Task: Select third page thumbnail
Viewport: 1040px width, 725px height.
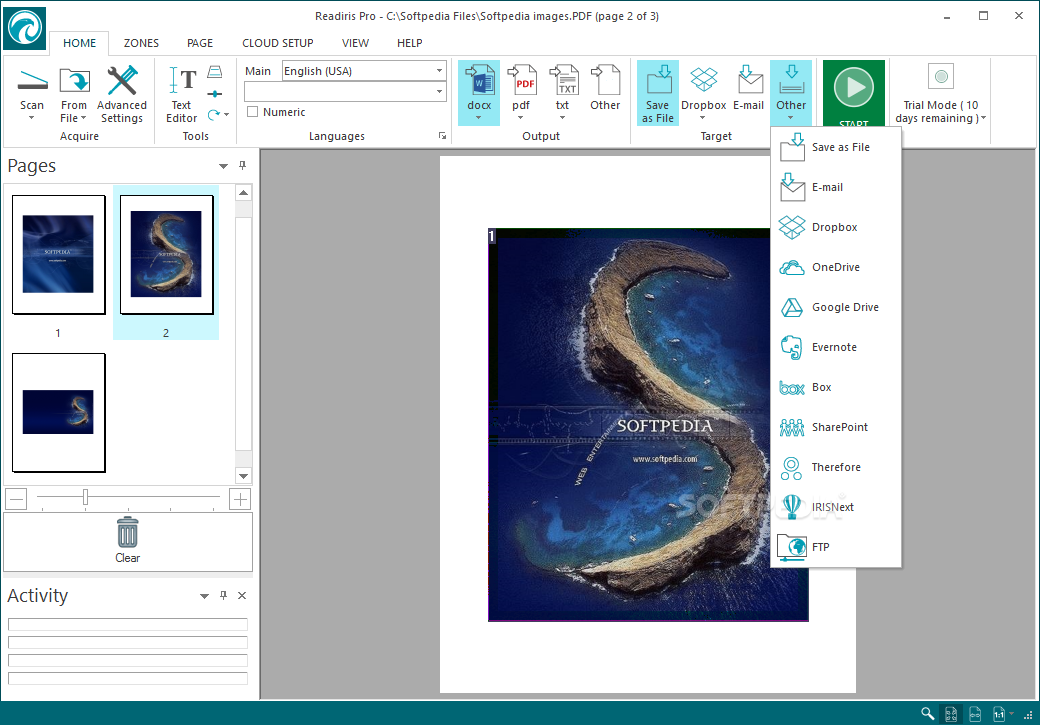Action: [58, 413]
